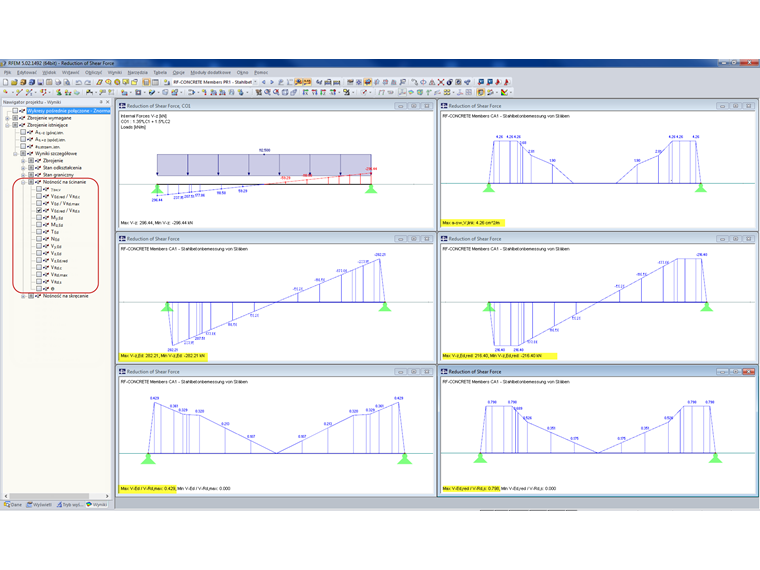Close the Nawigator projektu panel
The height and width of the screenshot is (570, 760).
click(108, 102)
